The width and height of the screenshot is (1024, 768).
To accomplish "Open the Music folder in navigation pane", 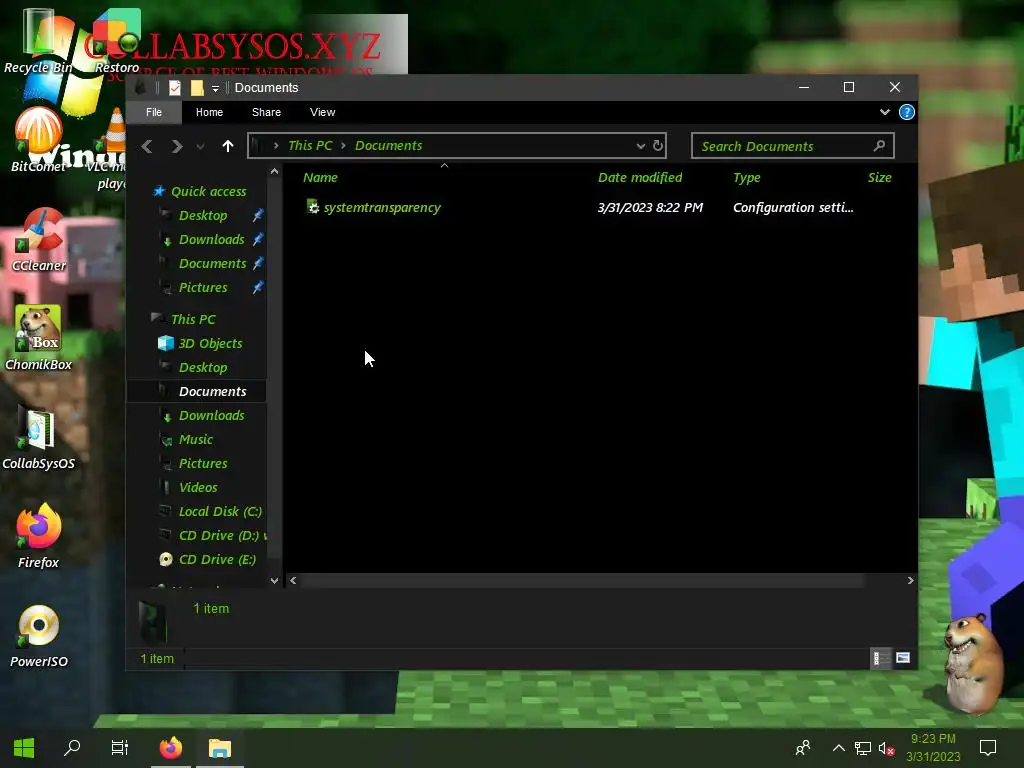I will [196, 440].
